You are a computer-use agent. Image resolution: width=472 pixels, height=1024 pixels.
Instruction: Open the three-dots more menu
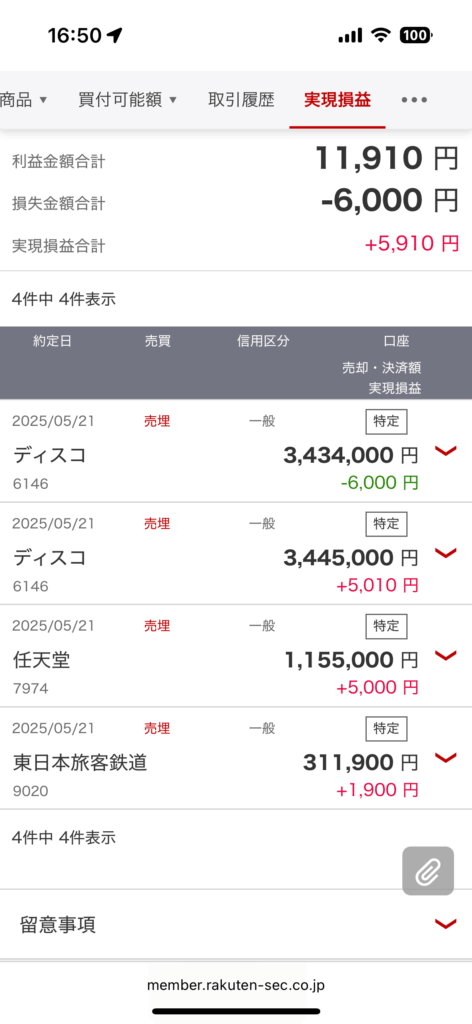coord(414,100)
